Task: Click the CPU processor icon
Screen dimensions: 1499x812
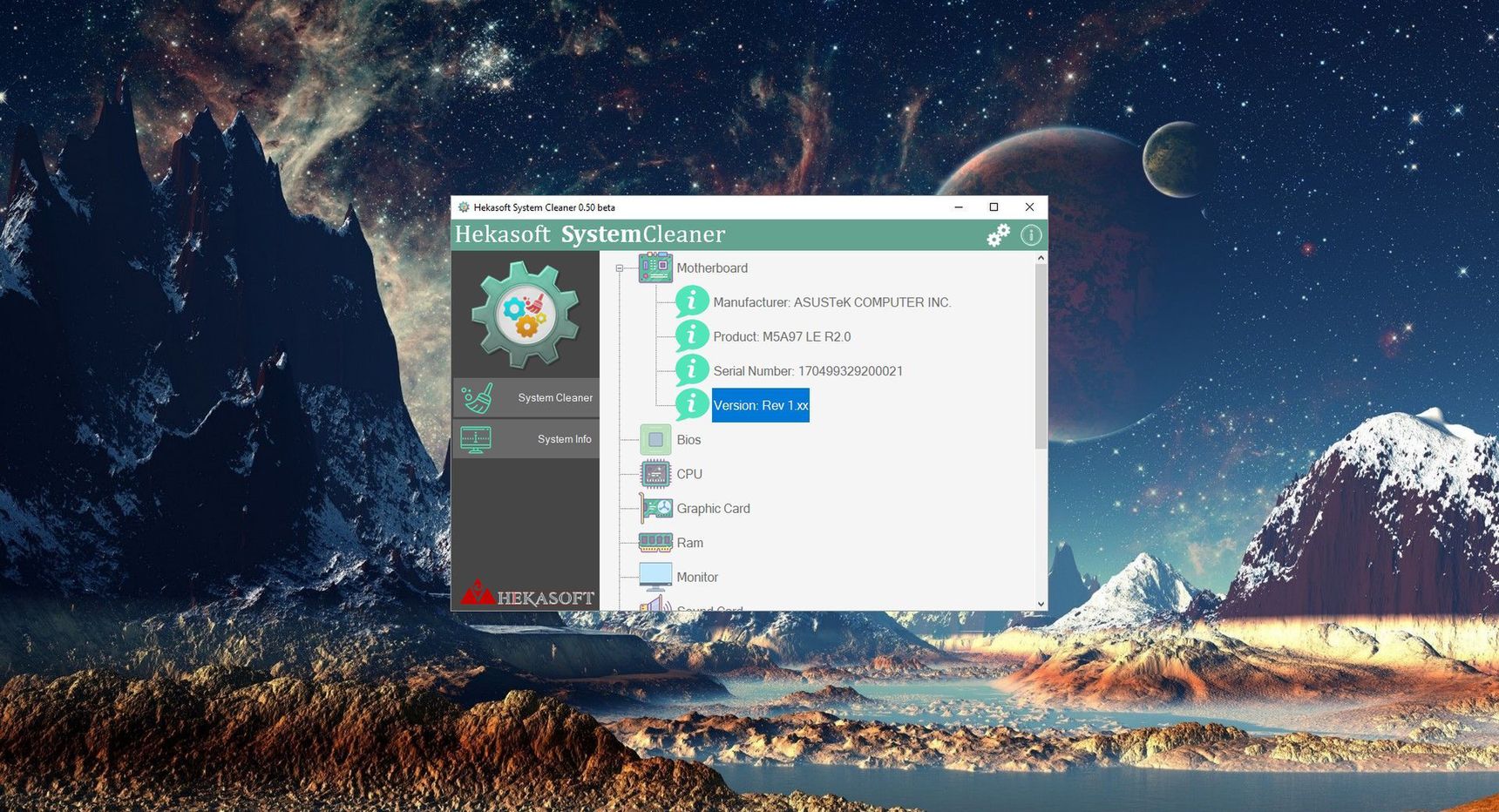Action: point(655,474)
